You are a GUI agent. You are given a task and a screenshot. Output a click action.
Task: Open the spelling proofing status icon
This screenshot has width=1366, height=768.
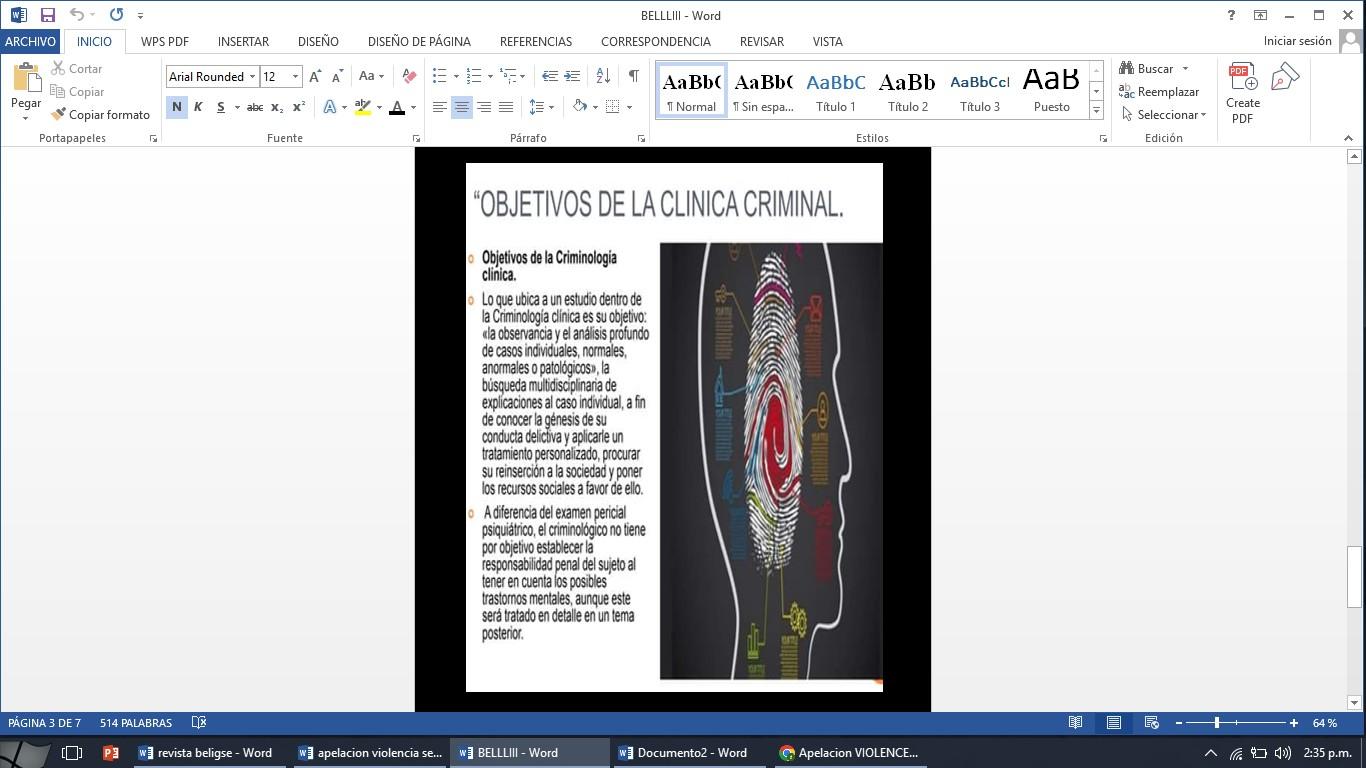(x=199, y=723)
